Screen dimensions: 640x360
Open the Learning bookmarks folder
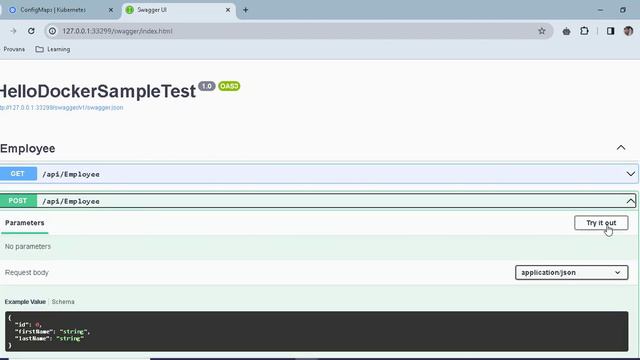[53, 49]
